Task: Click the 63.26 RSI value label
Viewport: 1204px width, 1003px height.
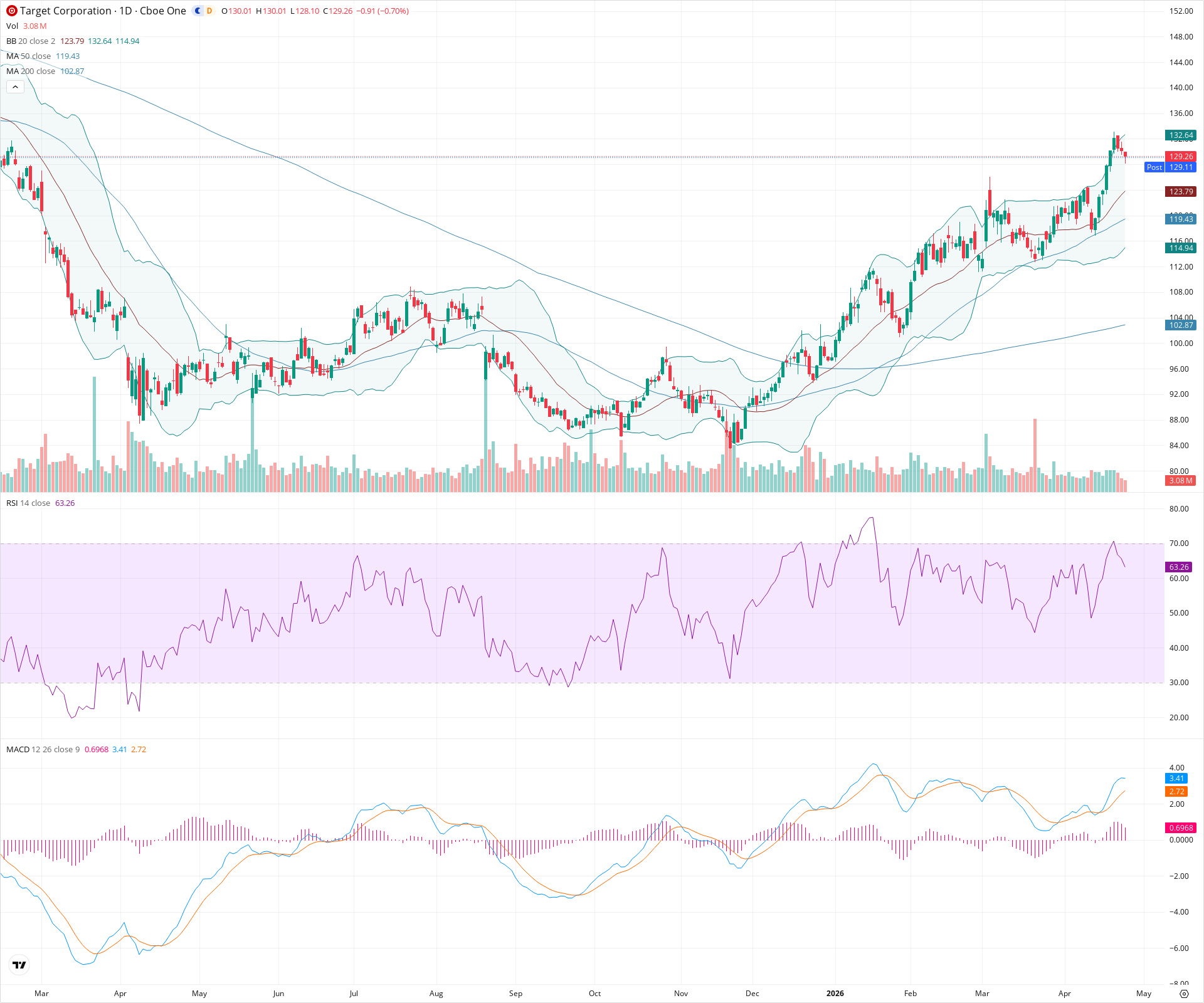Action: (1179, 567)
